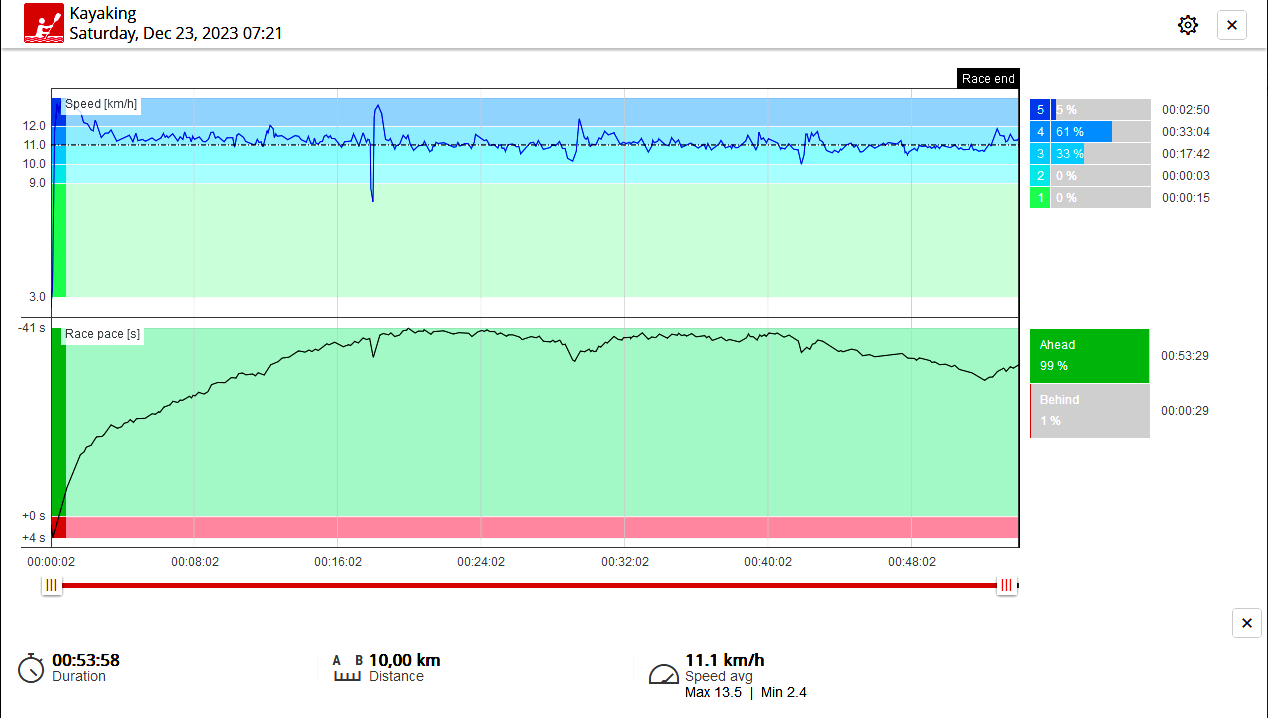The image size is (1268, 718).
Task: Select speed zone 1 green bar
Action: 1090,198
